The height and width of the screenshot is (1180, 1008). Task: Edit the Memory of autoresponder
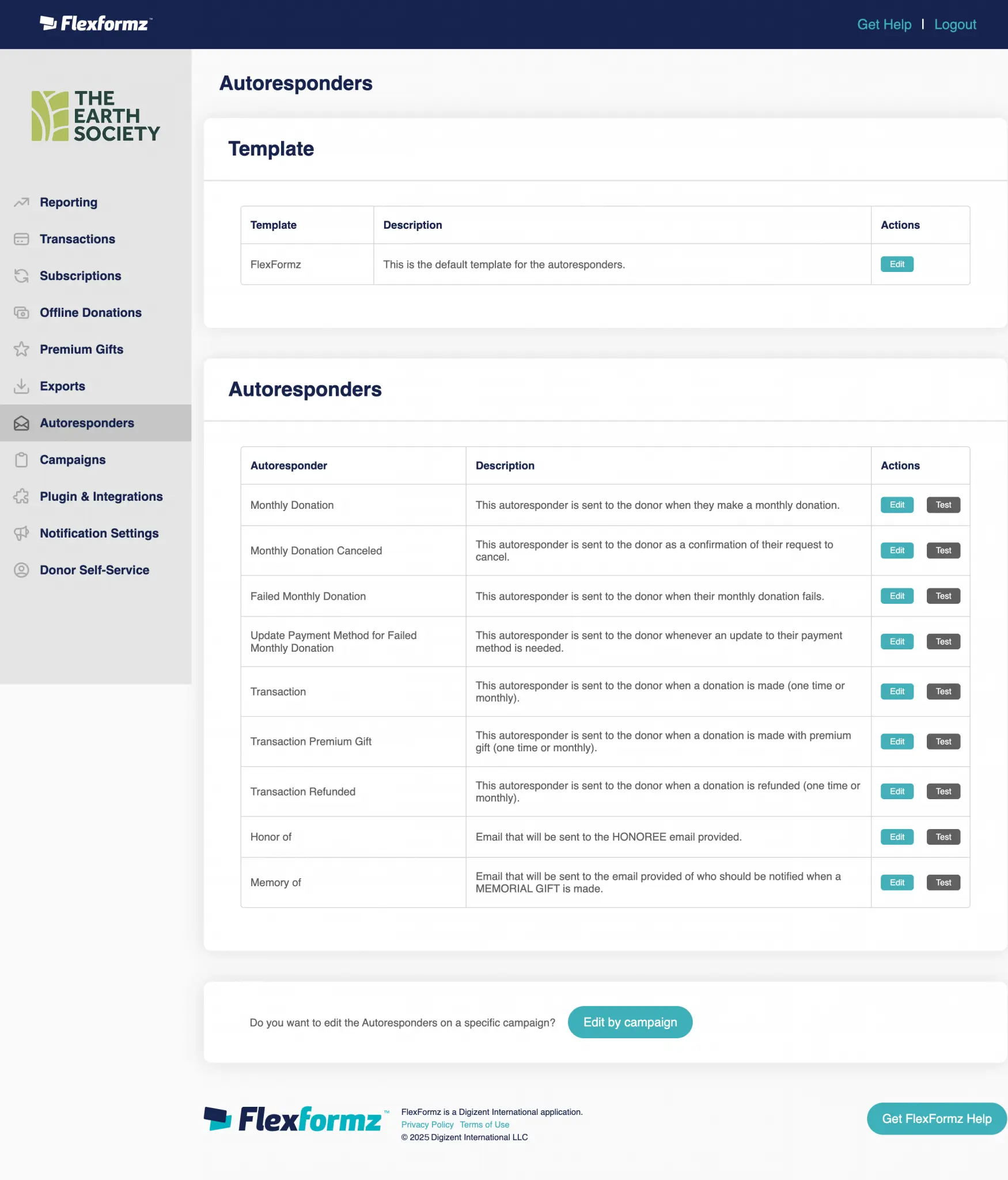pos(897,882)
